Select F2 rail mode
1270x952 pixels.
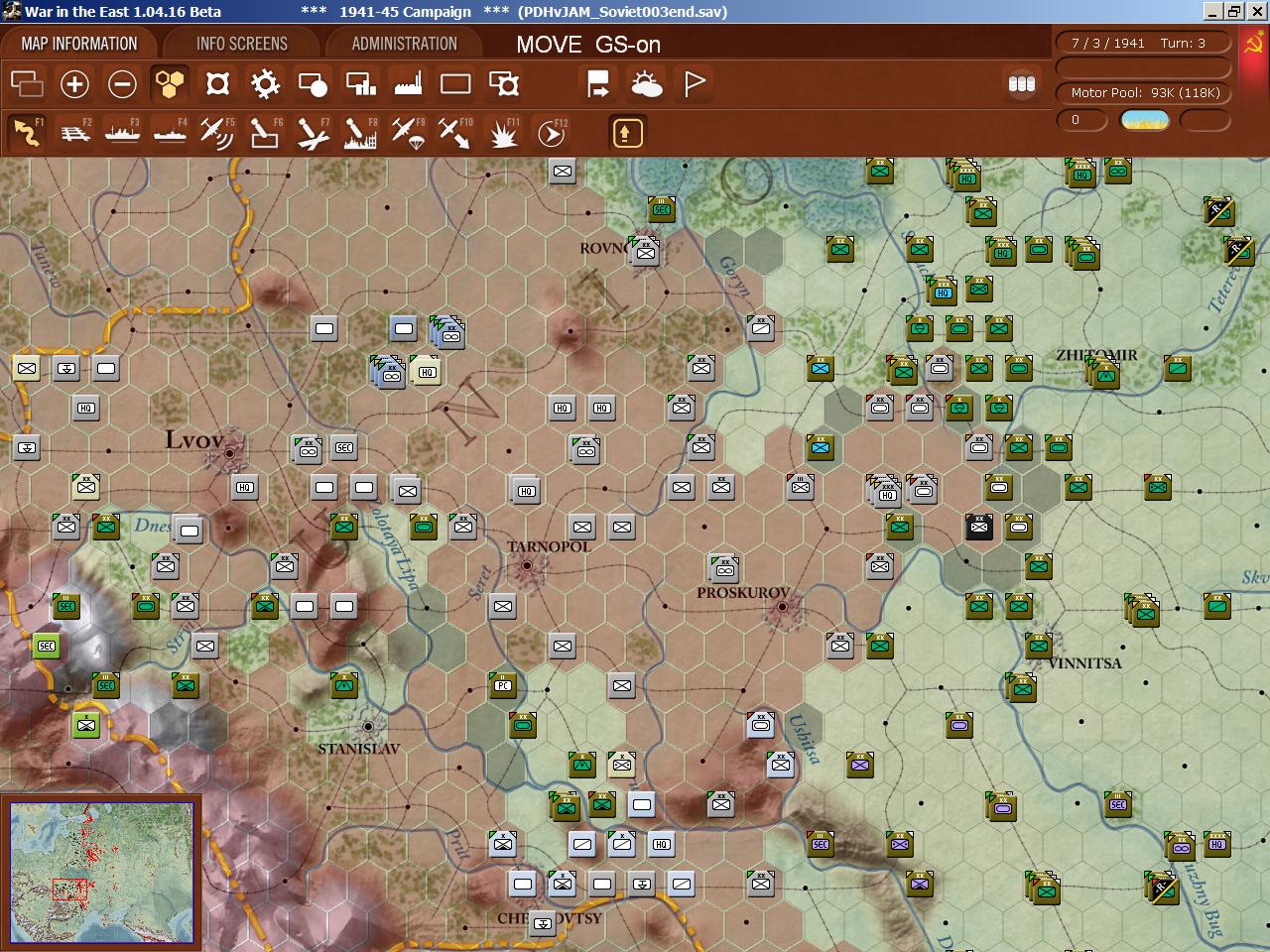[x=74, y=133]
